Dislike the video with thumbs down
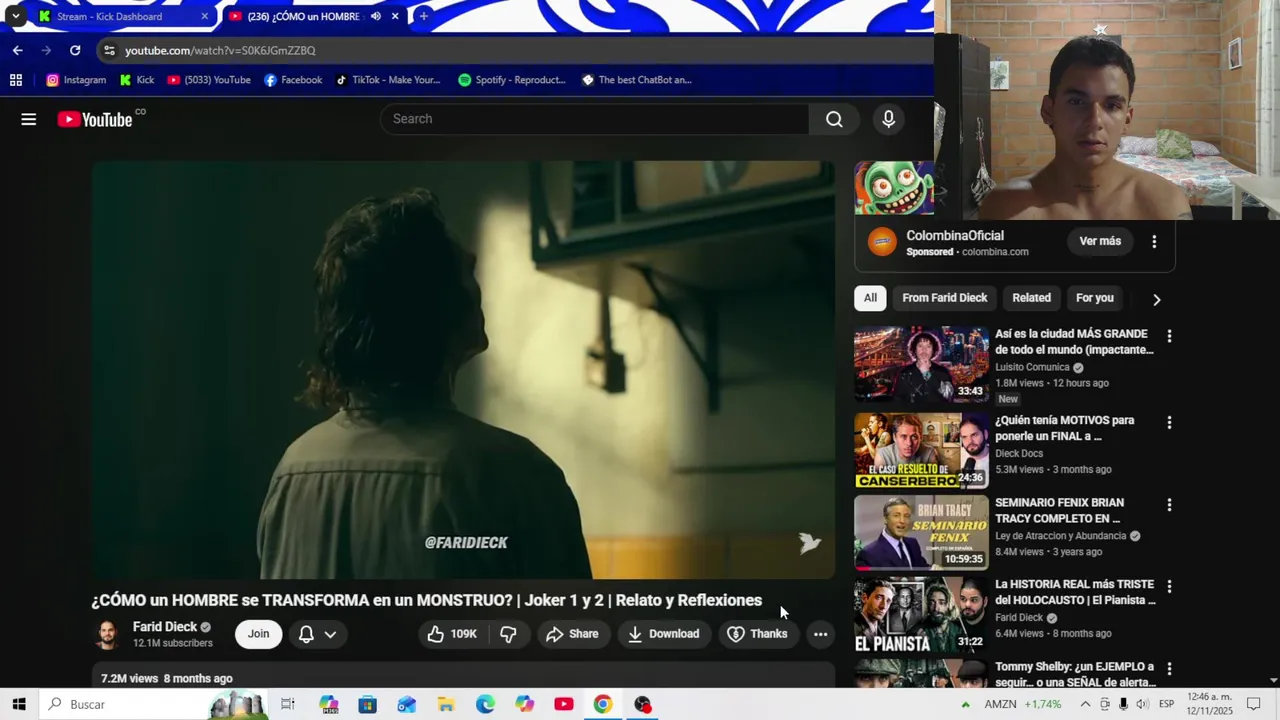The image size is (1280, 720). (508, 634)
